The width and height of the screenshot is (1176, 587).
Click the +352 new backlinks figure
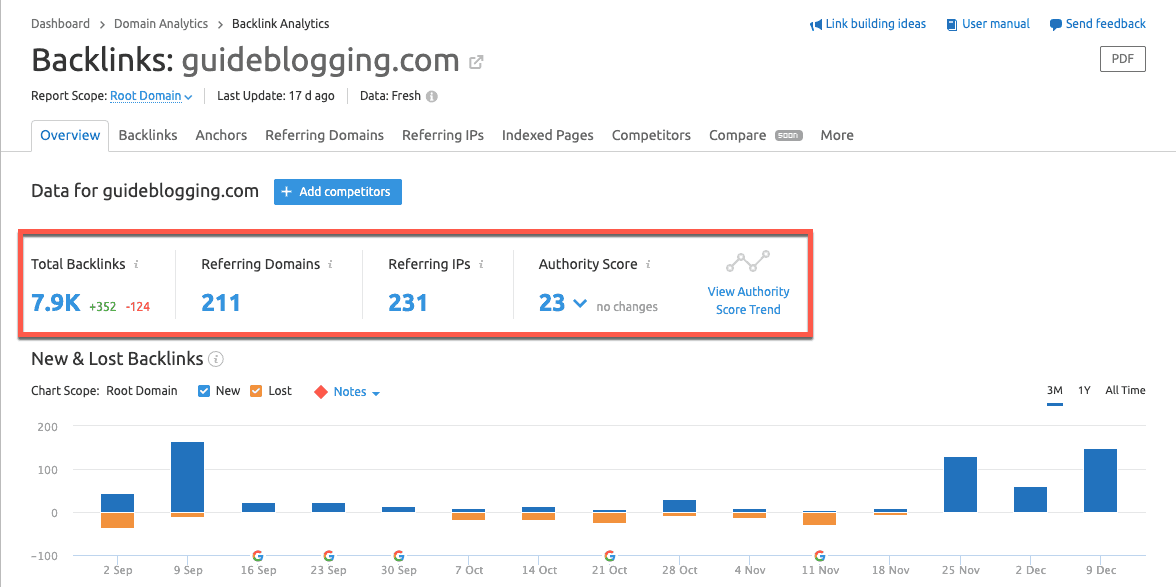click(x=103, y=307)
